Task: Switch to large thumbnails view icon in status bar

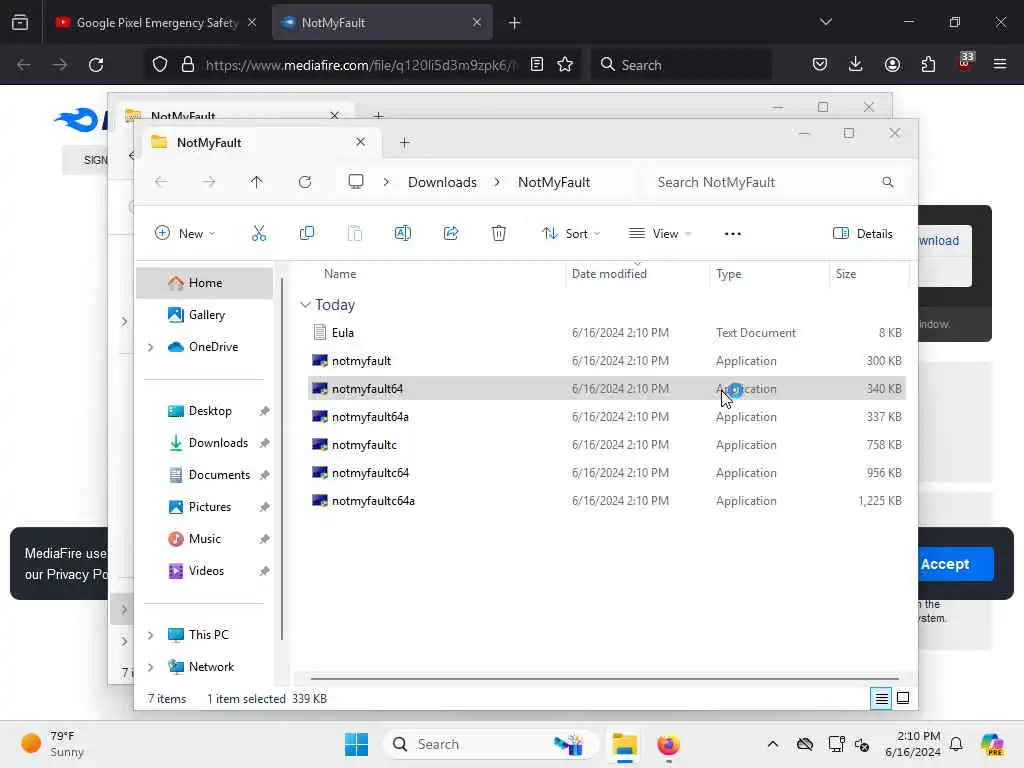Action: [903, 698]
